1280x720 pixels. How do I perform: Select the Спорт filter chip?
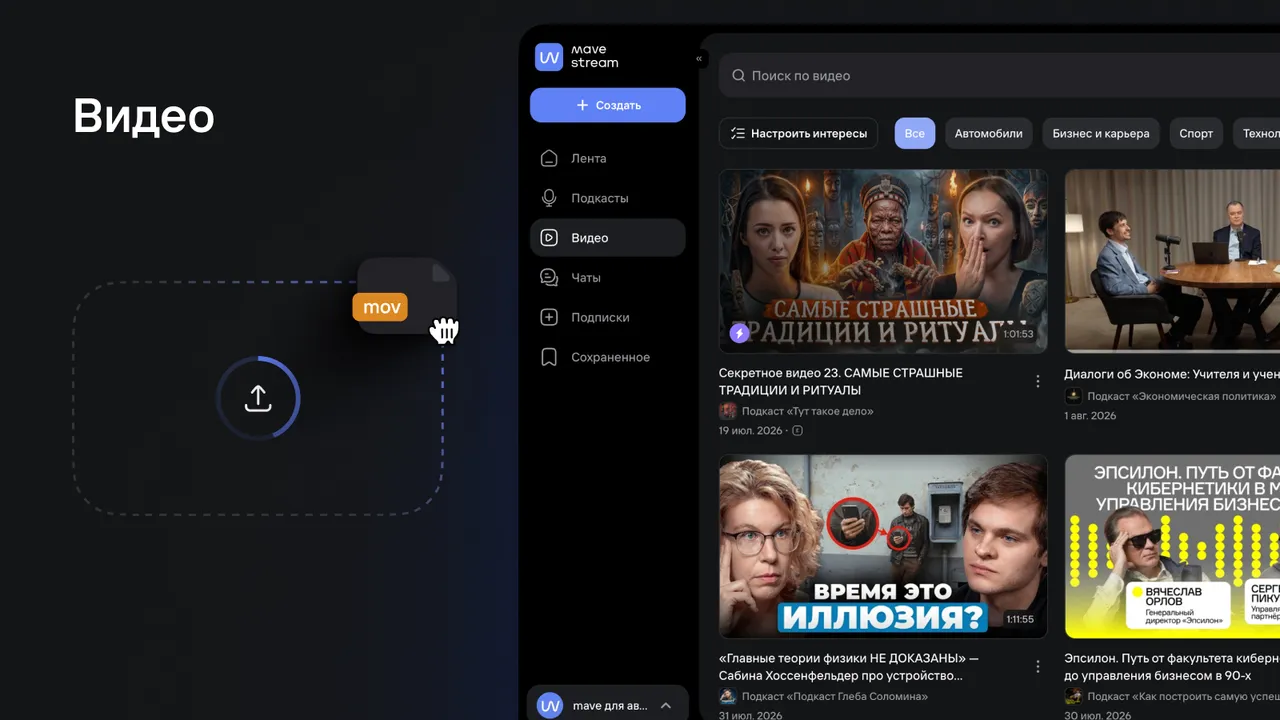tap(1196, 133)
